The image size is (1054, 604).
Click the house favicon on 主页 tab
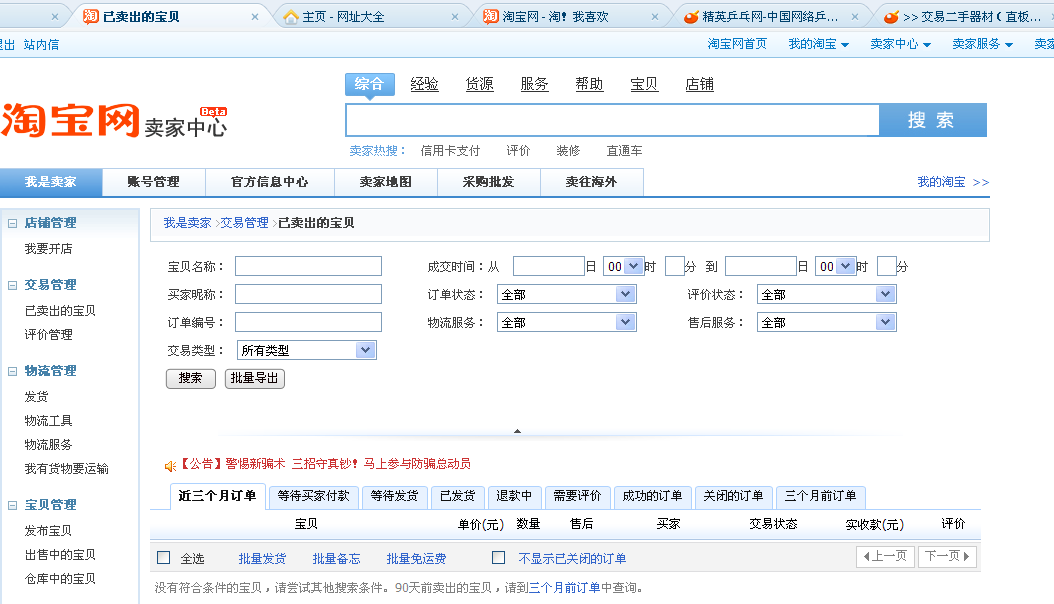point(291,17)
